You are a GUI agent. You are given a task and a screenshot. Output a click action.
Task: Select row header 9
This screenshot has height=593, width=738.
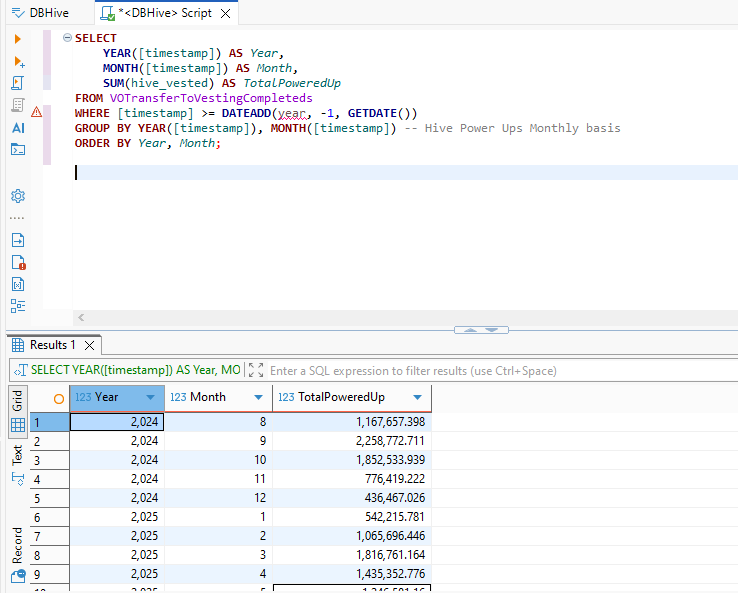coord(49,575)
